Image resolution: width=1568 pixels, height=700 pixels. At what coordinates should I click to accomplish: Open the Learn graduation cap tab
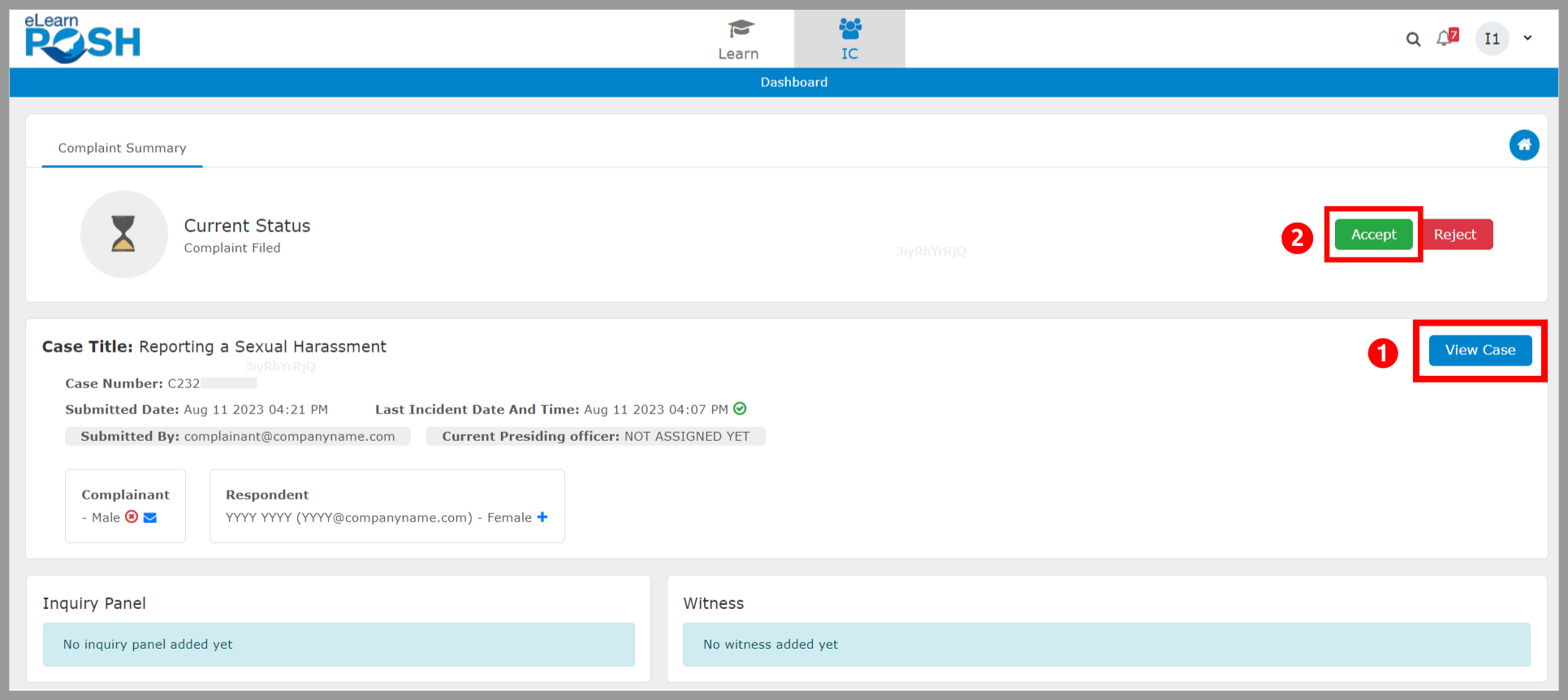click(738, 39)
